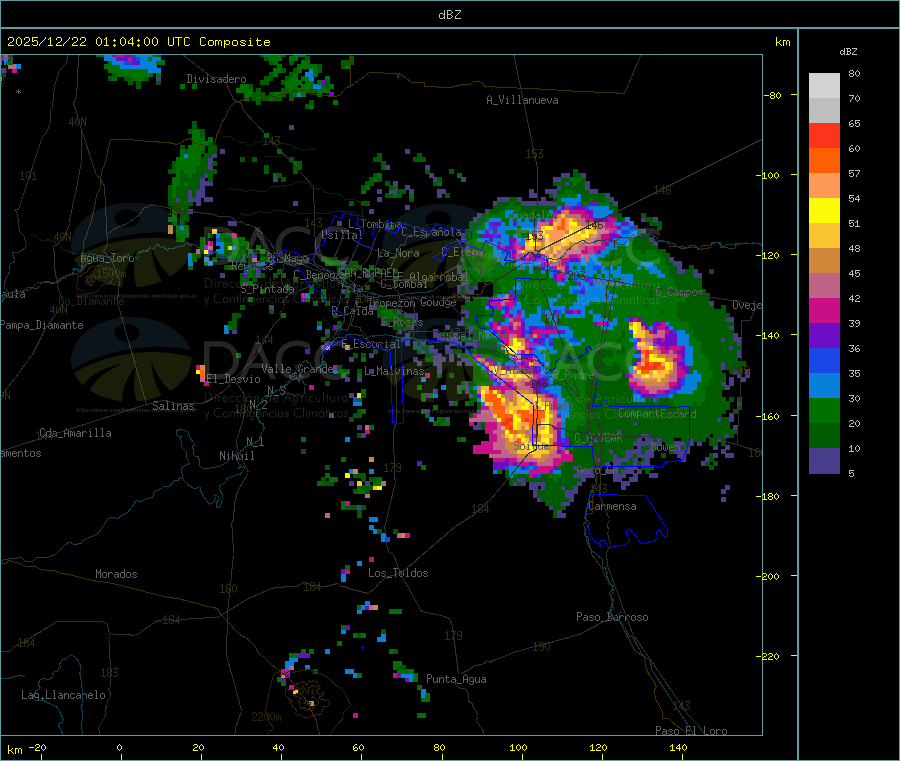Click the timestamp 2025/12/22 01:04:00 UTC Composite
The width and height of the screenshot is (900, 761).
pyautogui.click(x=138, y=42)
